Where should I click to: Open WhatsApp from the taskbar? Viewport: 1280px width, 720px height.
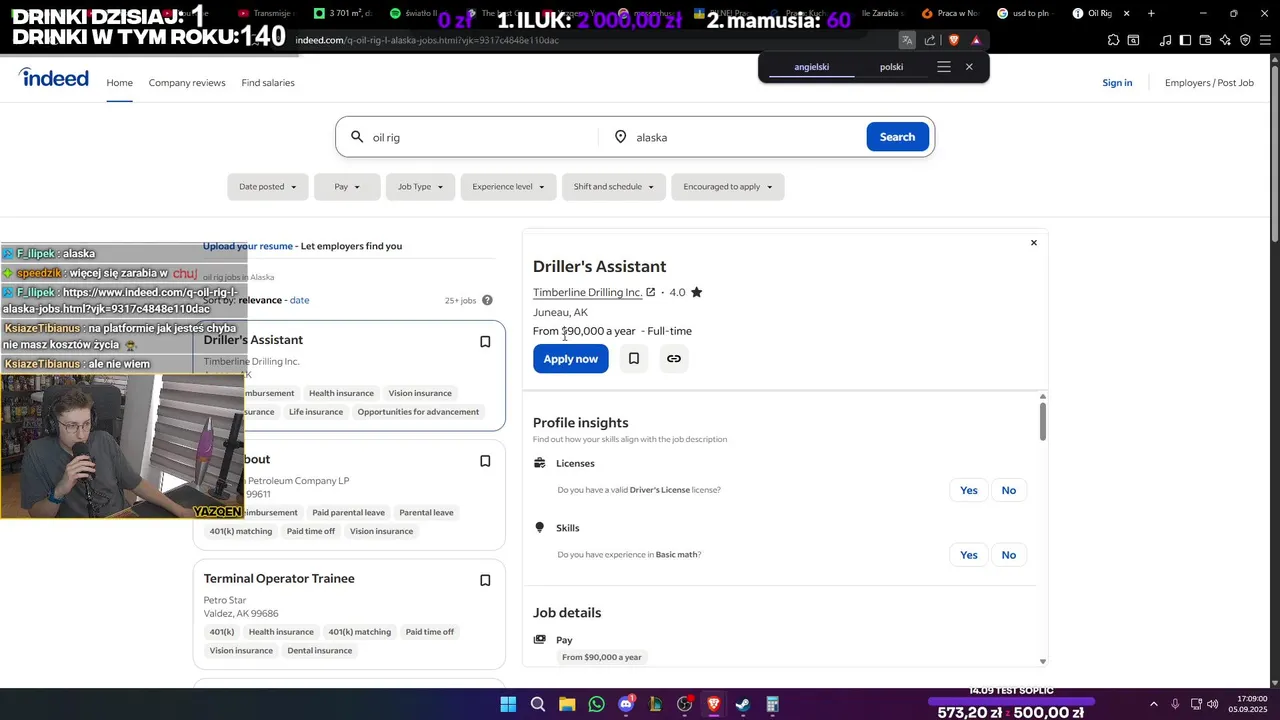pos(597,704)
